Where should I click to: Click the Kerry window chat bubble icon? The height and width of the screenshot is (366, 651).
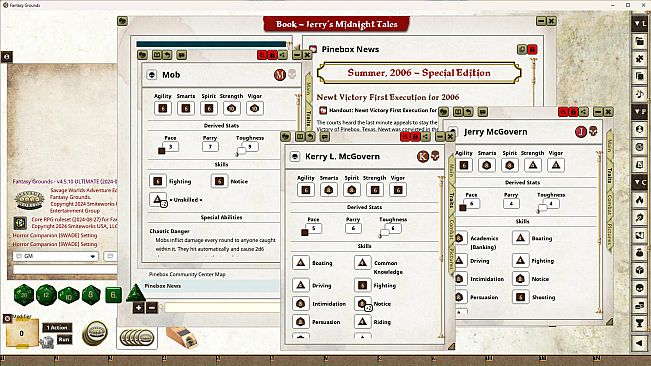coord(325,137)
